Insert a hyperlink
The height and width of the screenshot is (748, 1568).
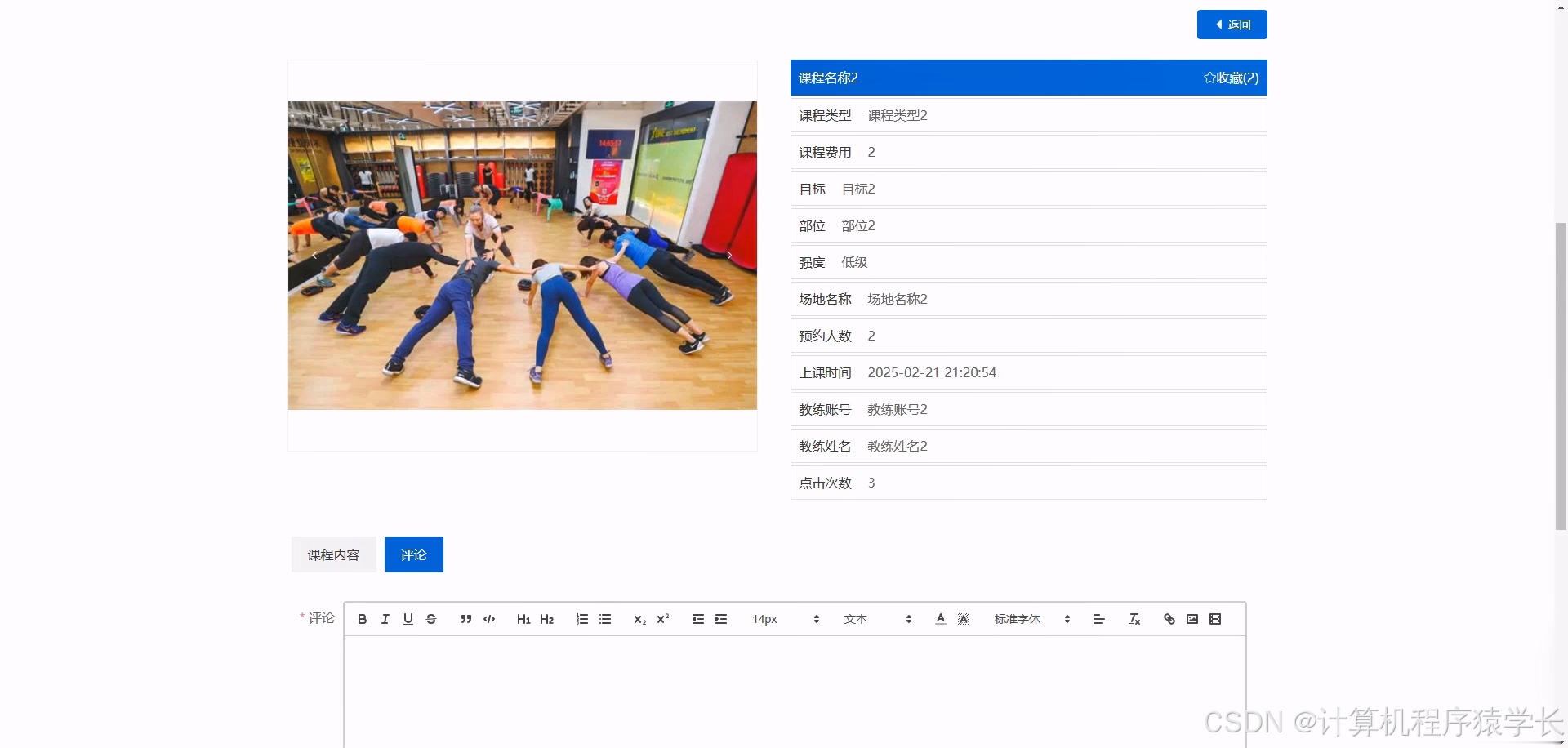(1169, 619)
